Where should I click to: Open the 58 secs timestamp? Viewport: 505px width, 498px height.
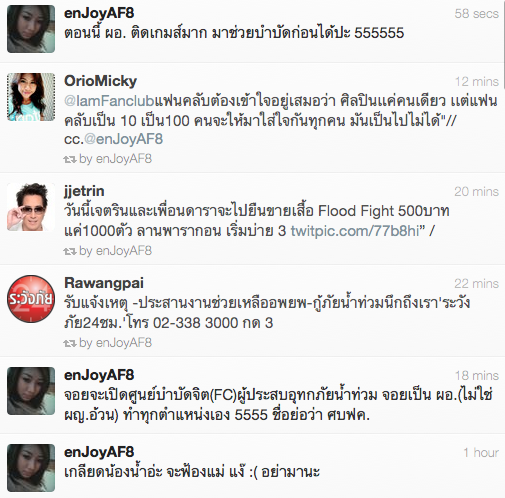[x=477, y=14]
